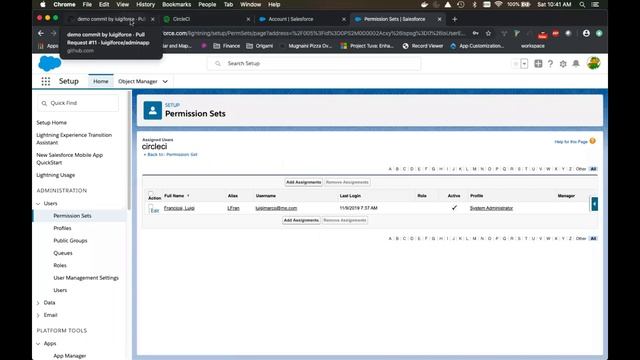Expand the Object Manager tab dropdown
This screenshot has width=640, height=360.
point(165,82)
